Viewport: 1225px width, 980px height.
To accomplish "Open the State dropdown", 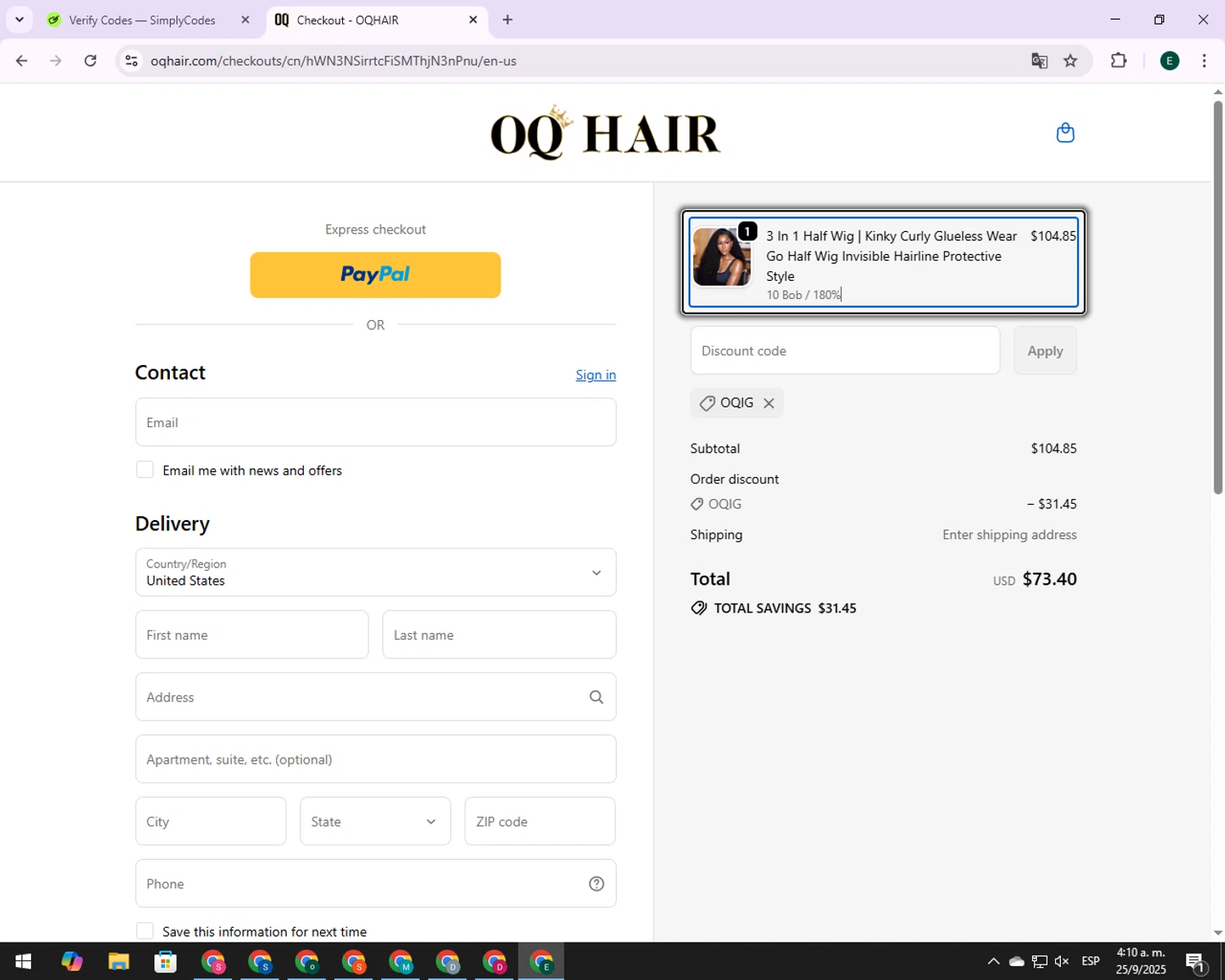I will click(375, 822).
